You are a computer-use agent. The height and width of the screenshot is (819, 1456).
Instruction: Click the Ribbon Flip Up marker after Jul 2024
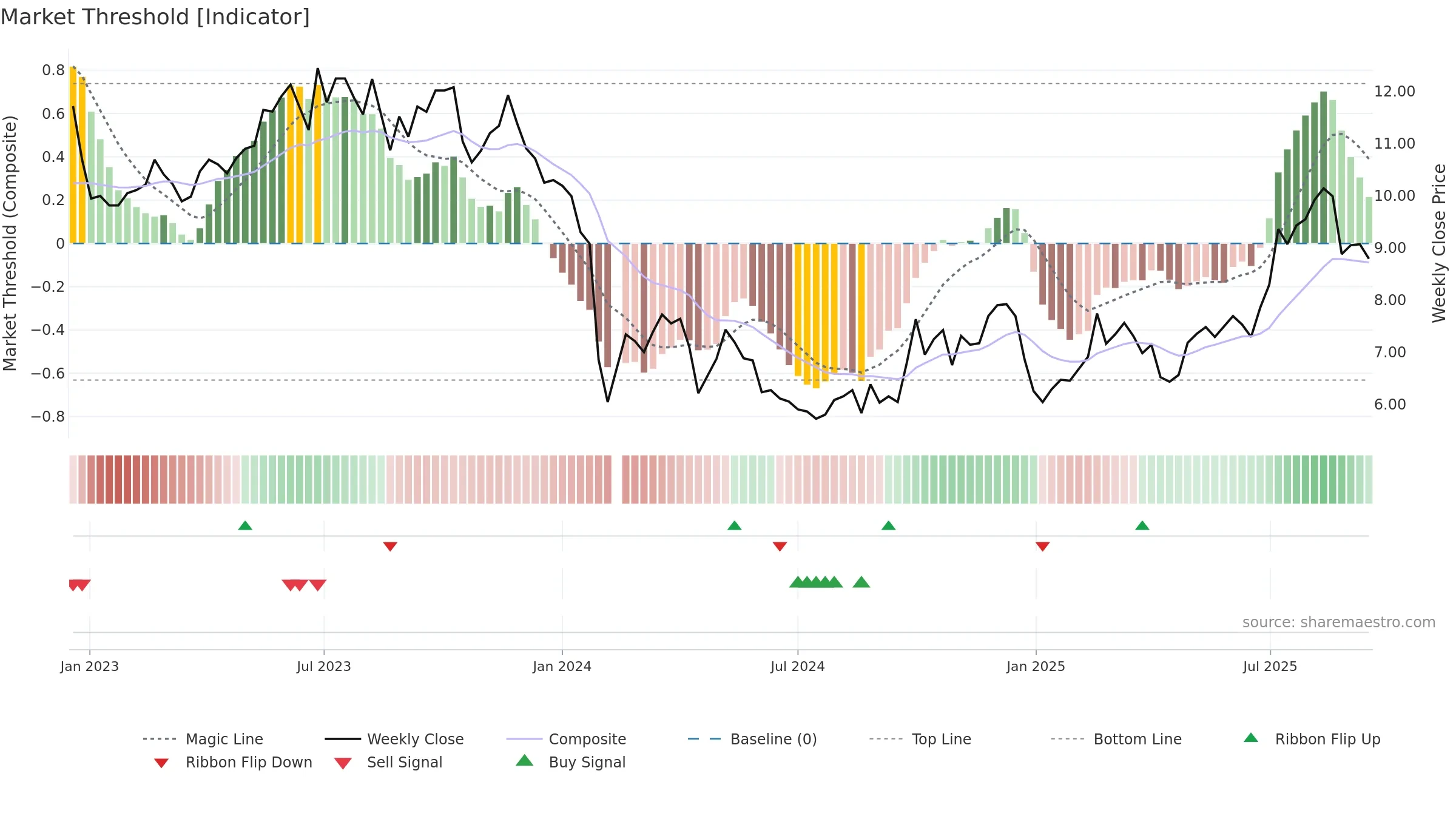pyautogui.click(x=888, y=525)
